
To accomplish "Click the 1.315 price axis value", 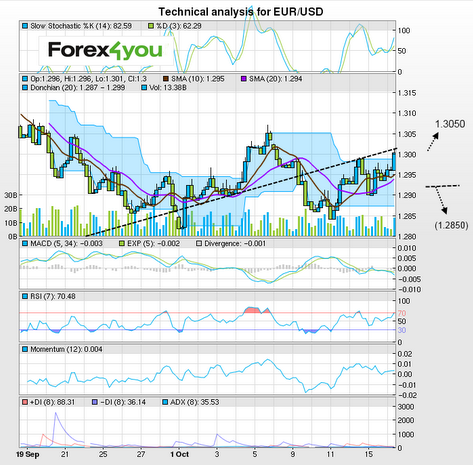I will (407, 93).
